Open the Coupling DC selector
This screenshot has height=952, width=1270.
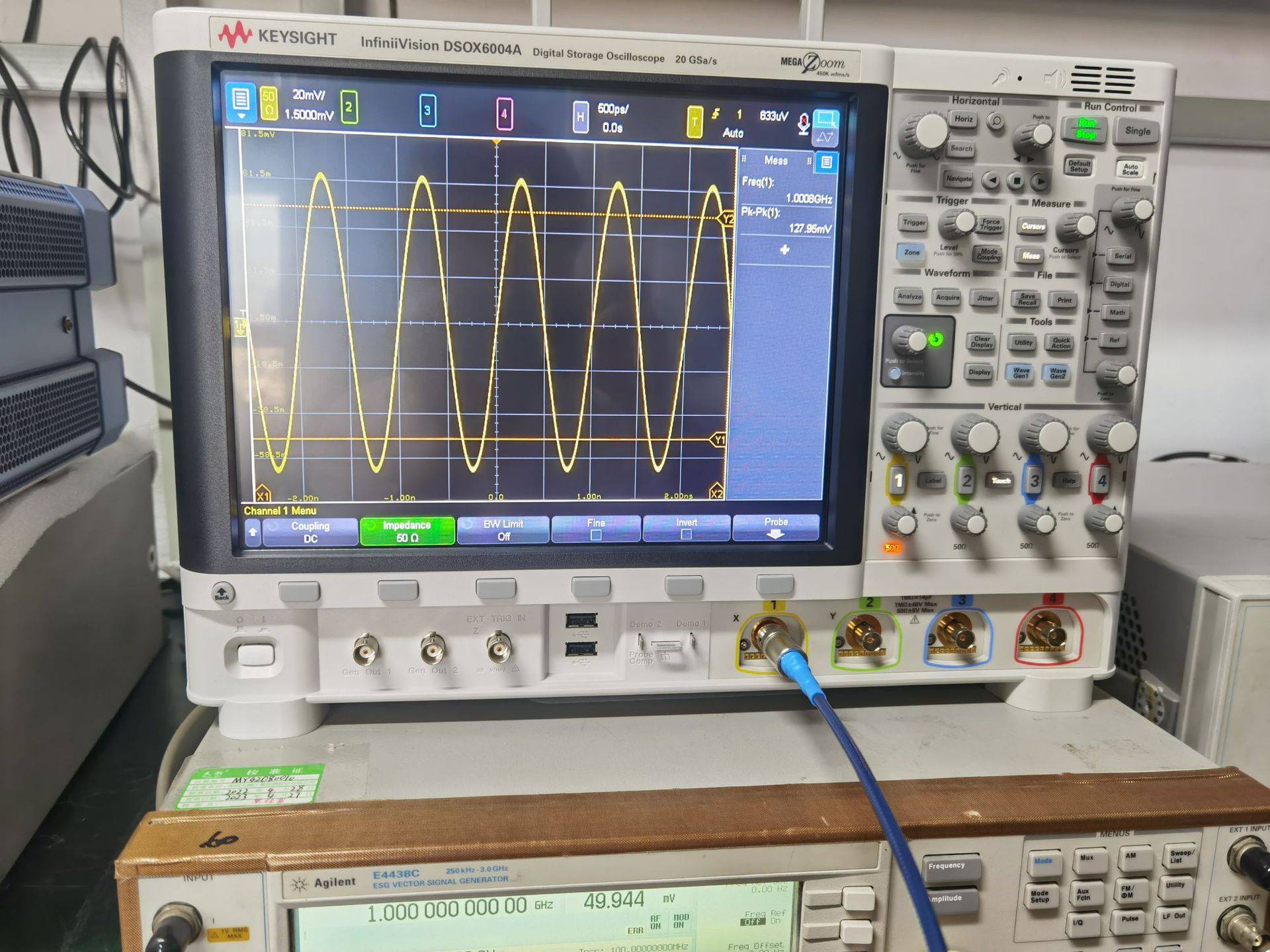[x=310, y=532]
